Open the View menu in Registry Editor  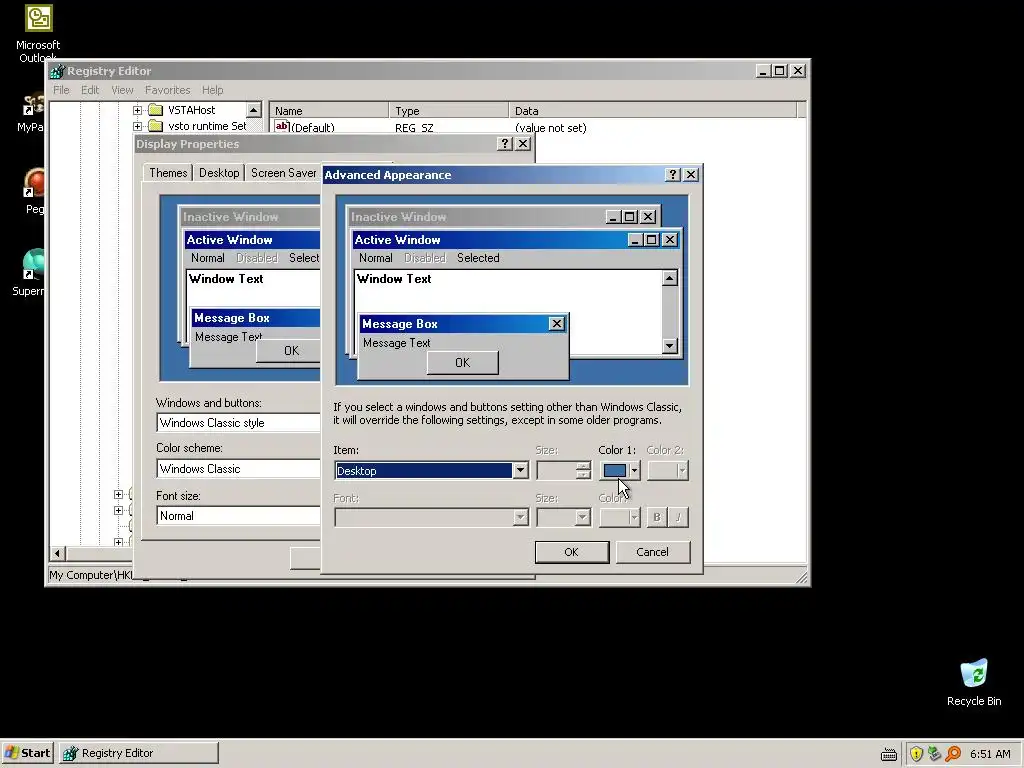(x=122, y=90)
